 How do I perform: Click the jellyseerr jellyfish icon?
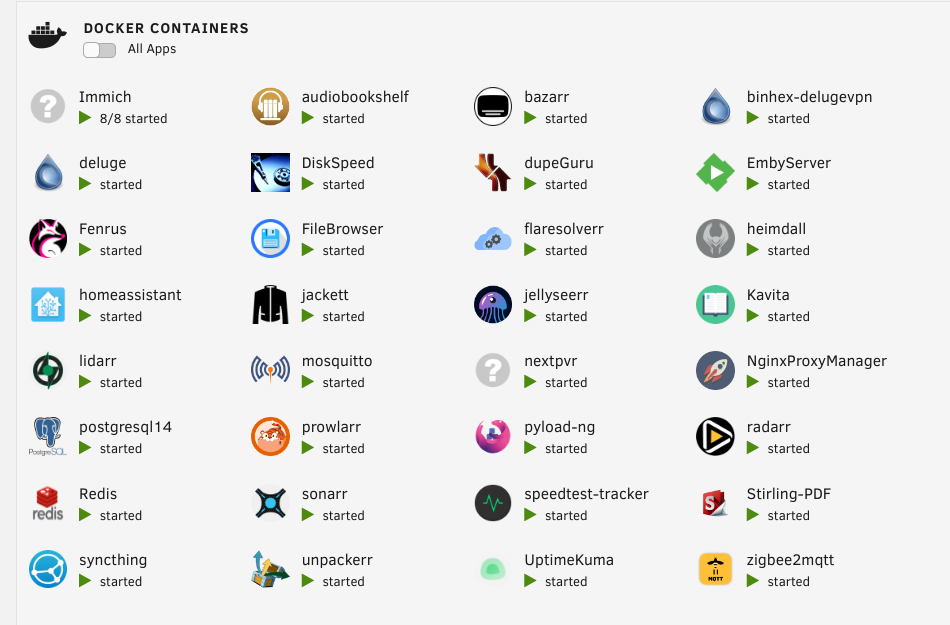coord(493,305)
